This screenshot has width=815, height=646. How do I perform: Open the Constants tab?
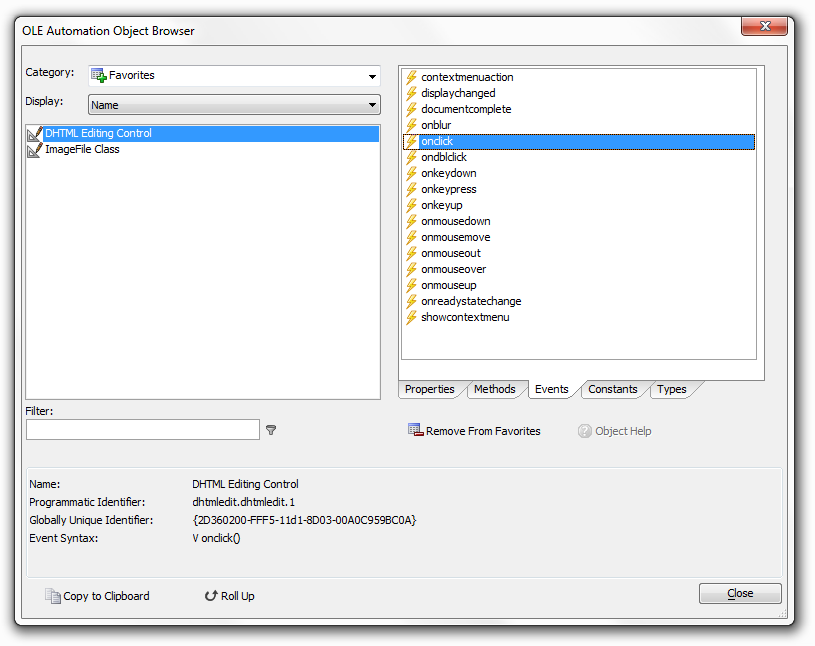click(612, 389)
